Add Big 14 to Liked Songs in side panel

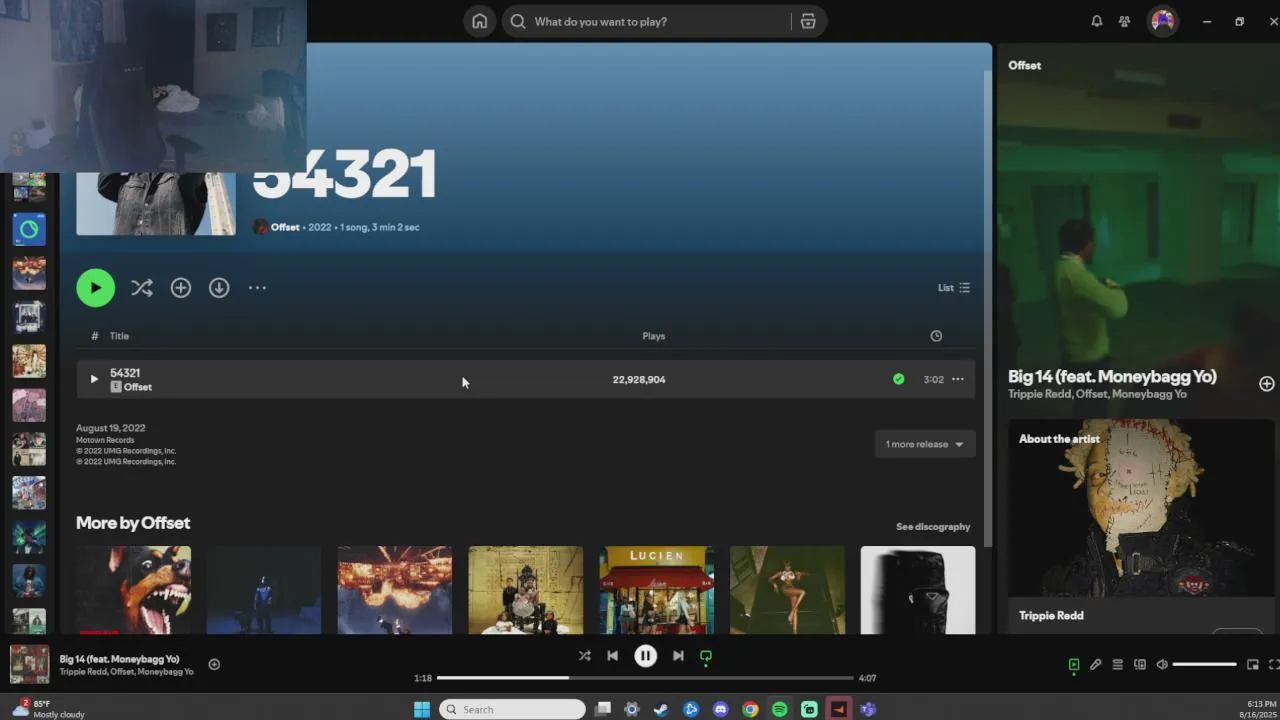1266,384
